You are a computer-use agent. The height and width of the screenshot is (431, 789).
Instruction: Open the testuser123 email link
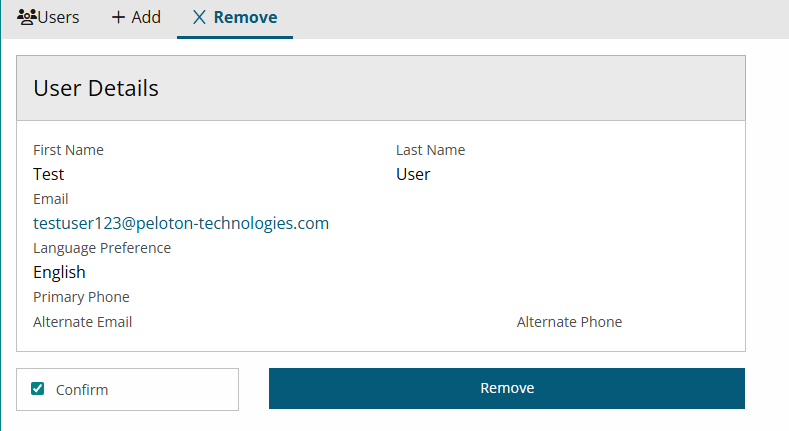point(181,223)
